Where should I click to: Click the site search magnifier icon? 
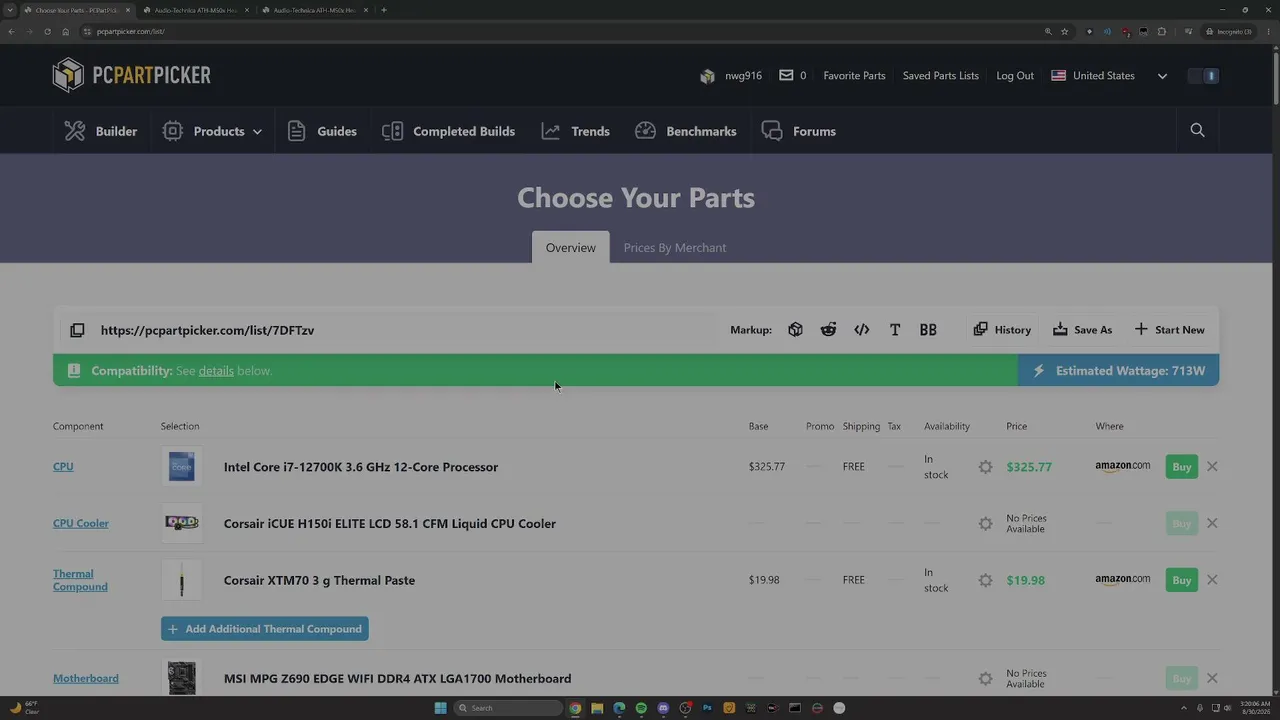(x=1197, y=130)
